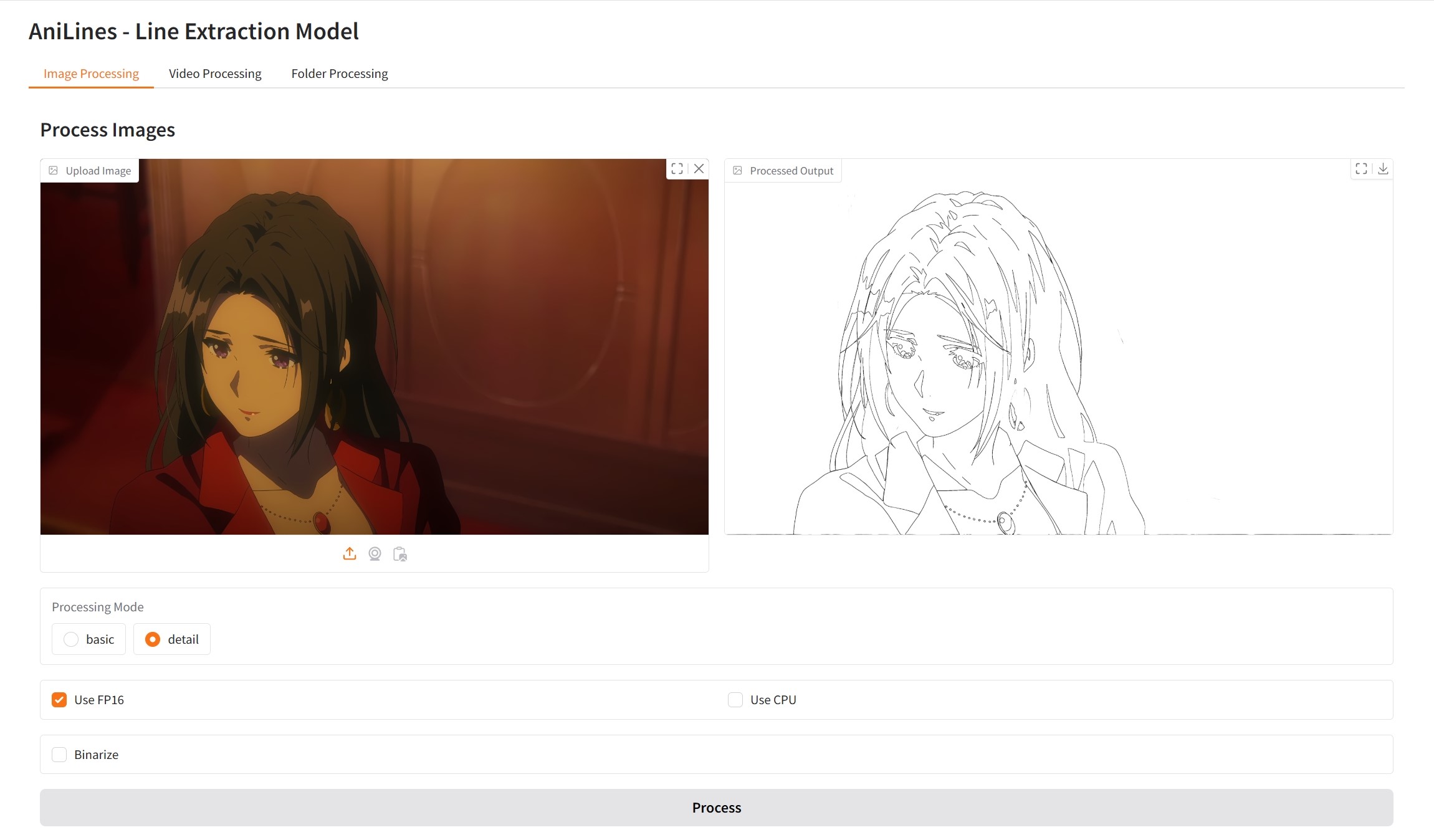
Task: Enable the Binarize checkbox
Action: point(59,755)
